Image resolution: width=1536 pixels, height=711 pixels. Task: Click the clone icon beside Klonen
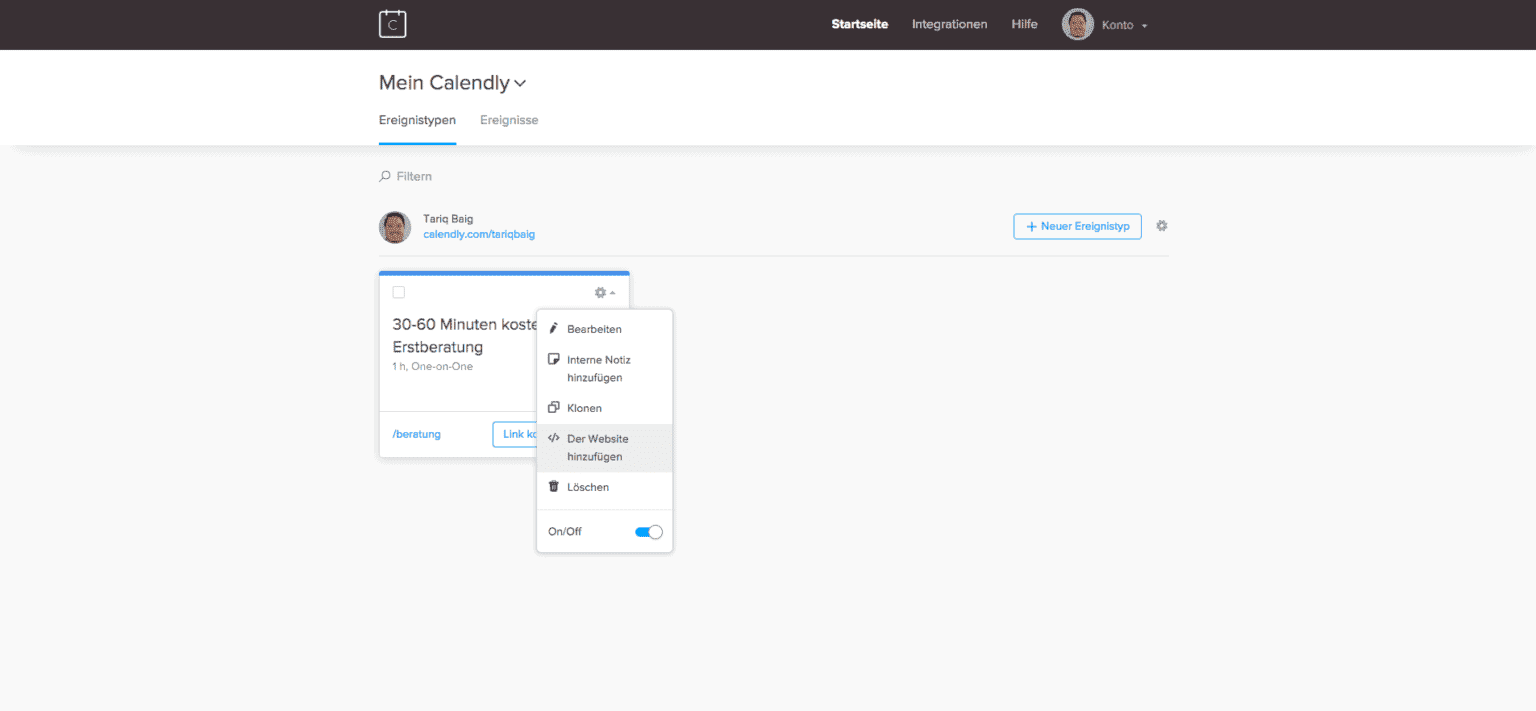[554, 408]
